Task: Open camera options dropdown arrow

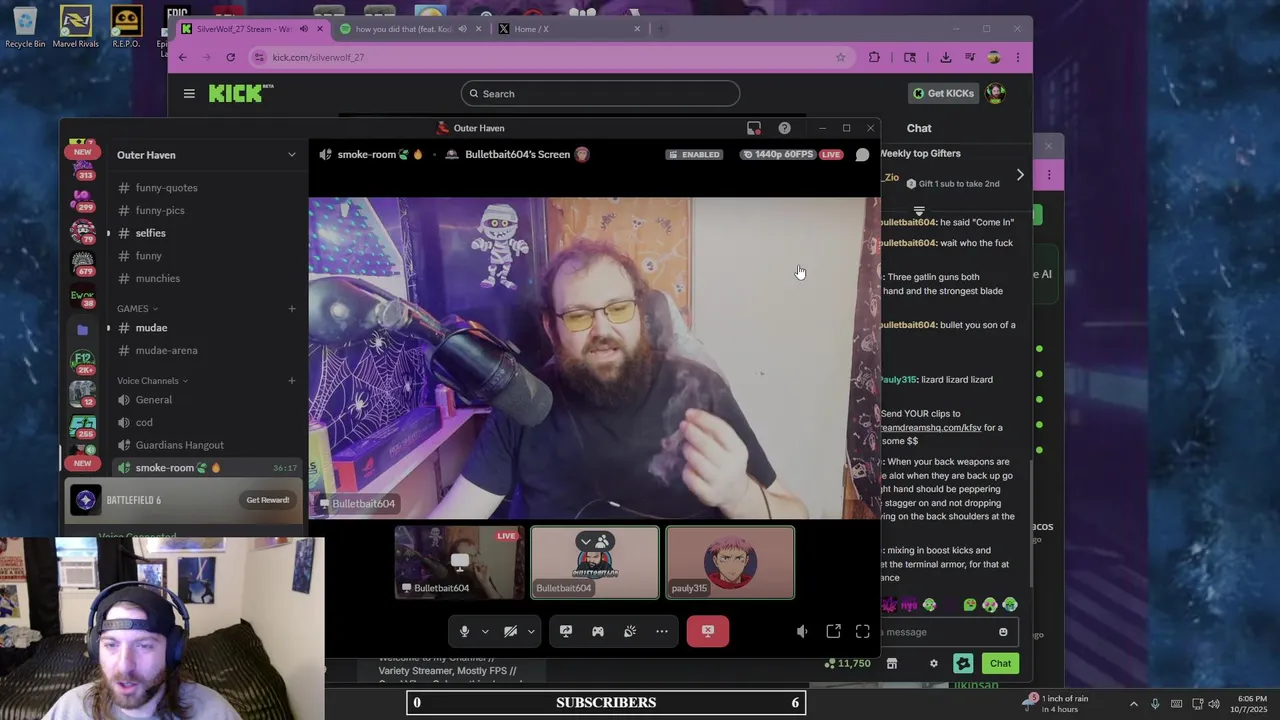Action: (x=531, y=631)
